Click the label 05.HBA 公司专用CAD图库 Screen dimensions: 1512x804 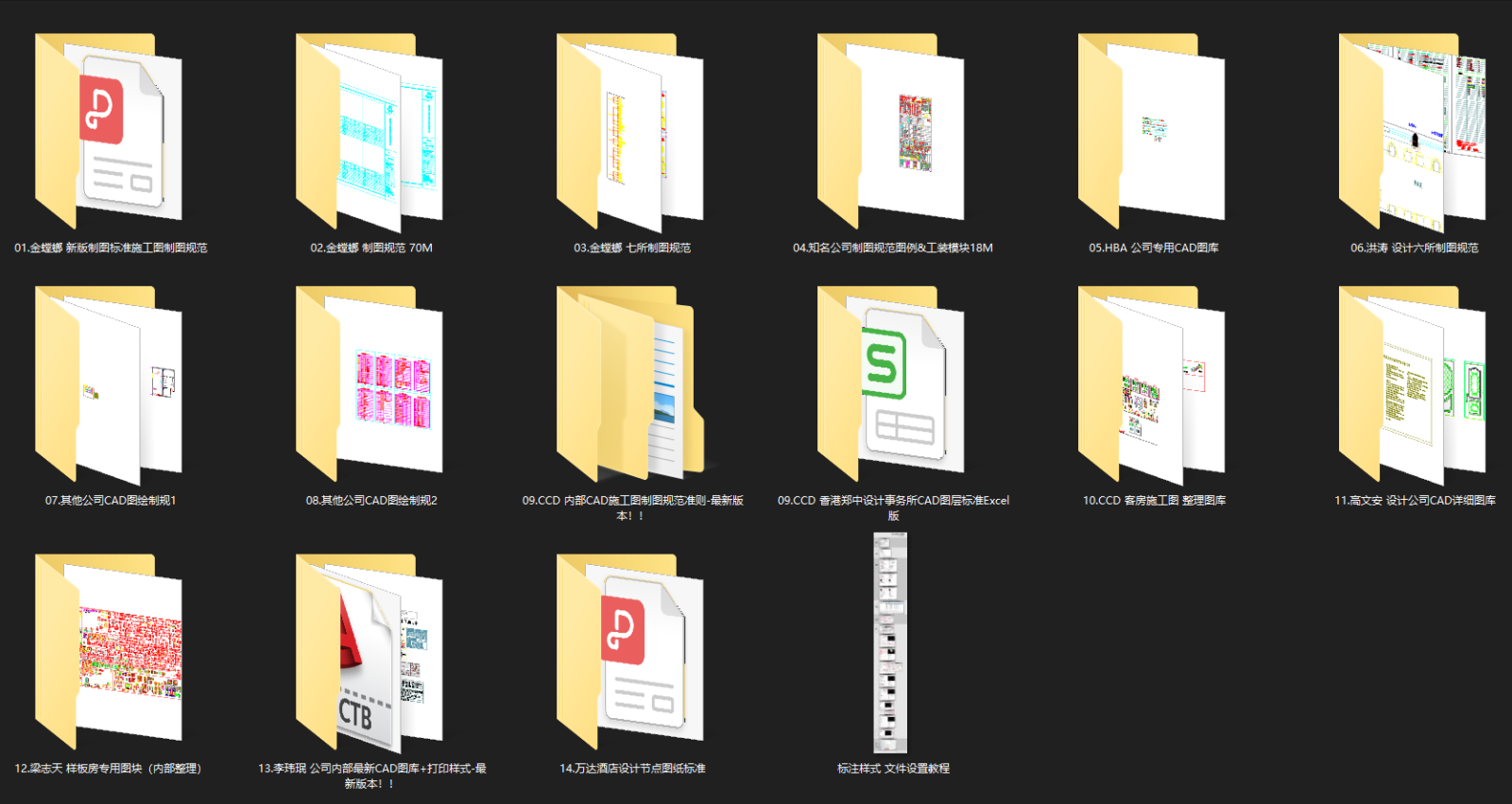(1154, 248)
